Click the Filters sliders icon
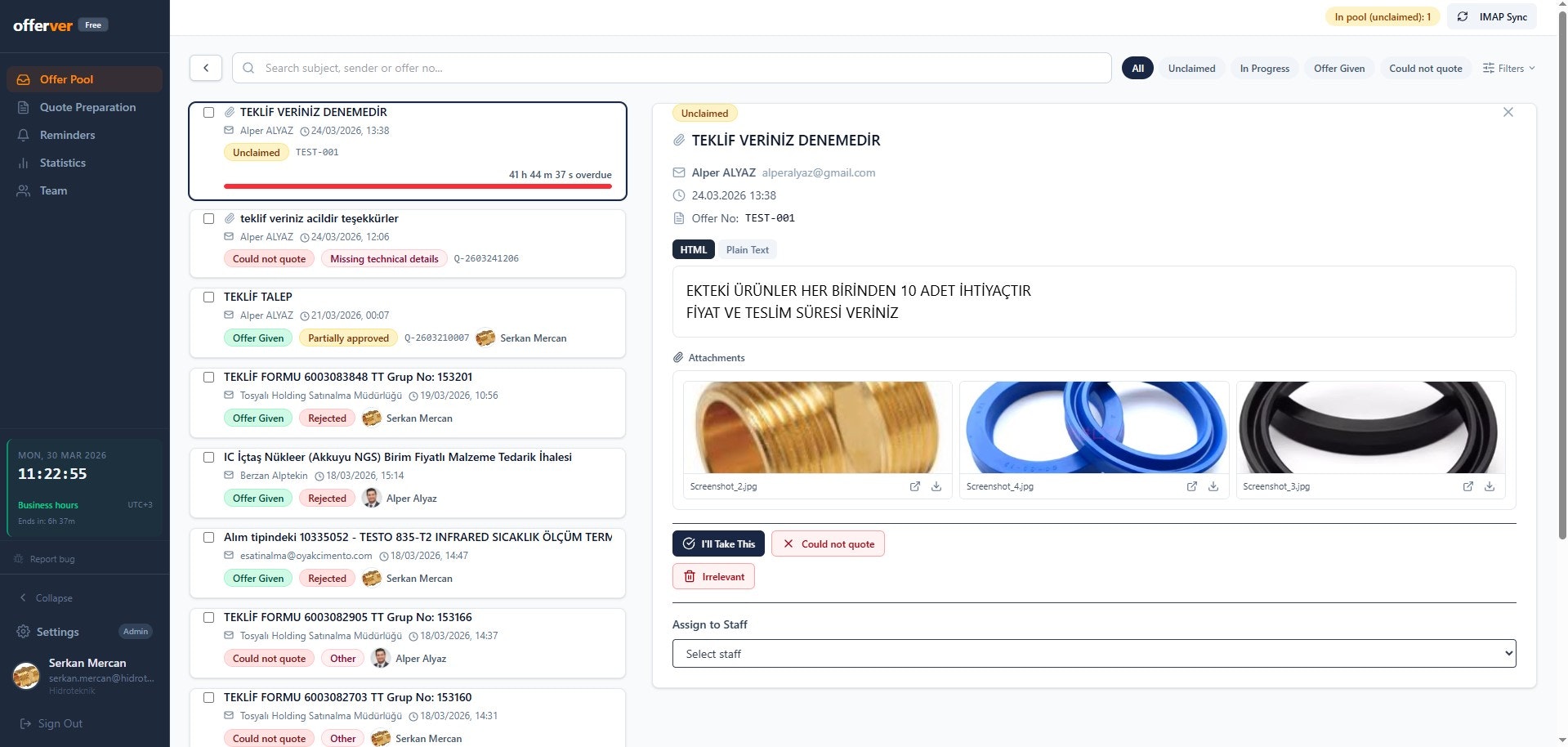Image resolution: width=1568 pixels, height=747 pixels. pos(1489,68)
